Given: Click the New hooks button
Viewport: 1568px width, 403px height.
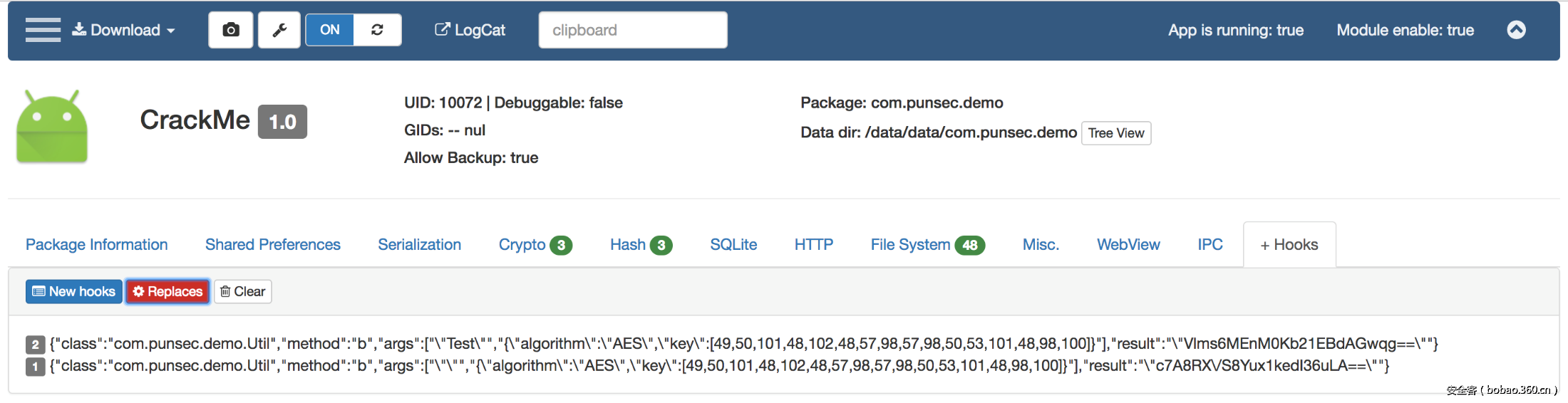Looking at the screenshot, I should tap(74, 291).
